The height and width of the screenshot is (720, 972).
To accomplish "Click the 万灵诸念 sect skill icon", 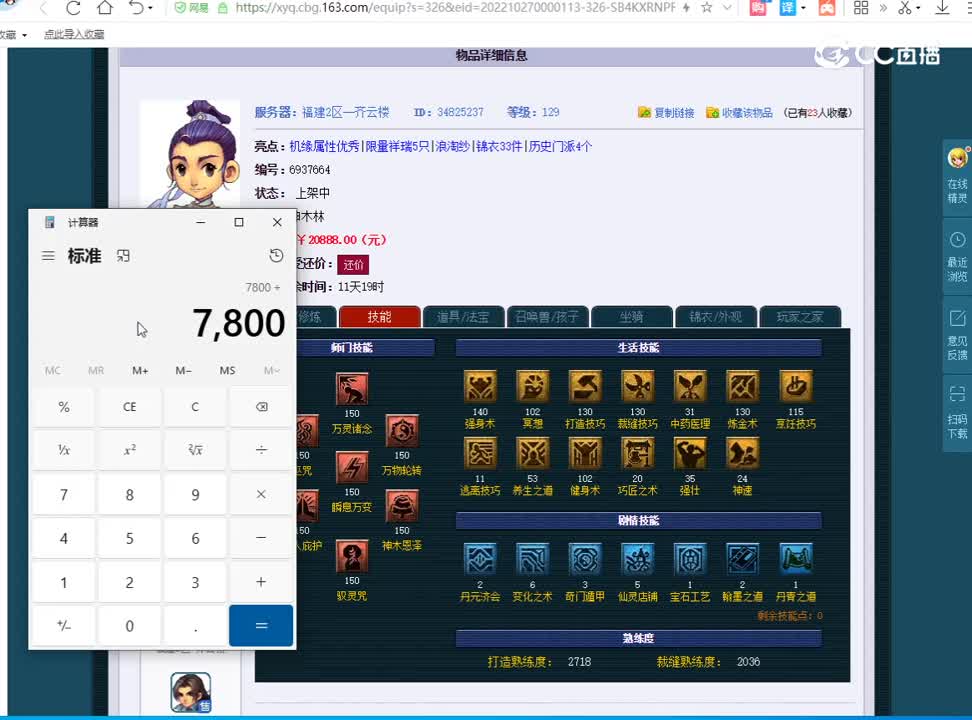I will click(x=352, y=389).
